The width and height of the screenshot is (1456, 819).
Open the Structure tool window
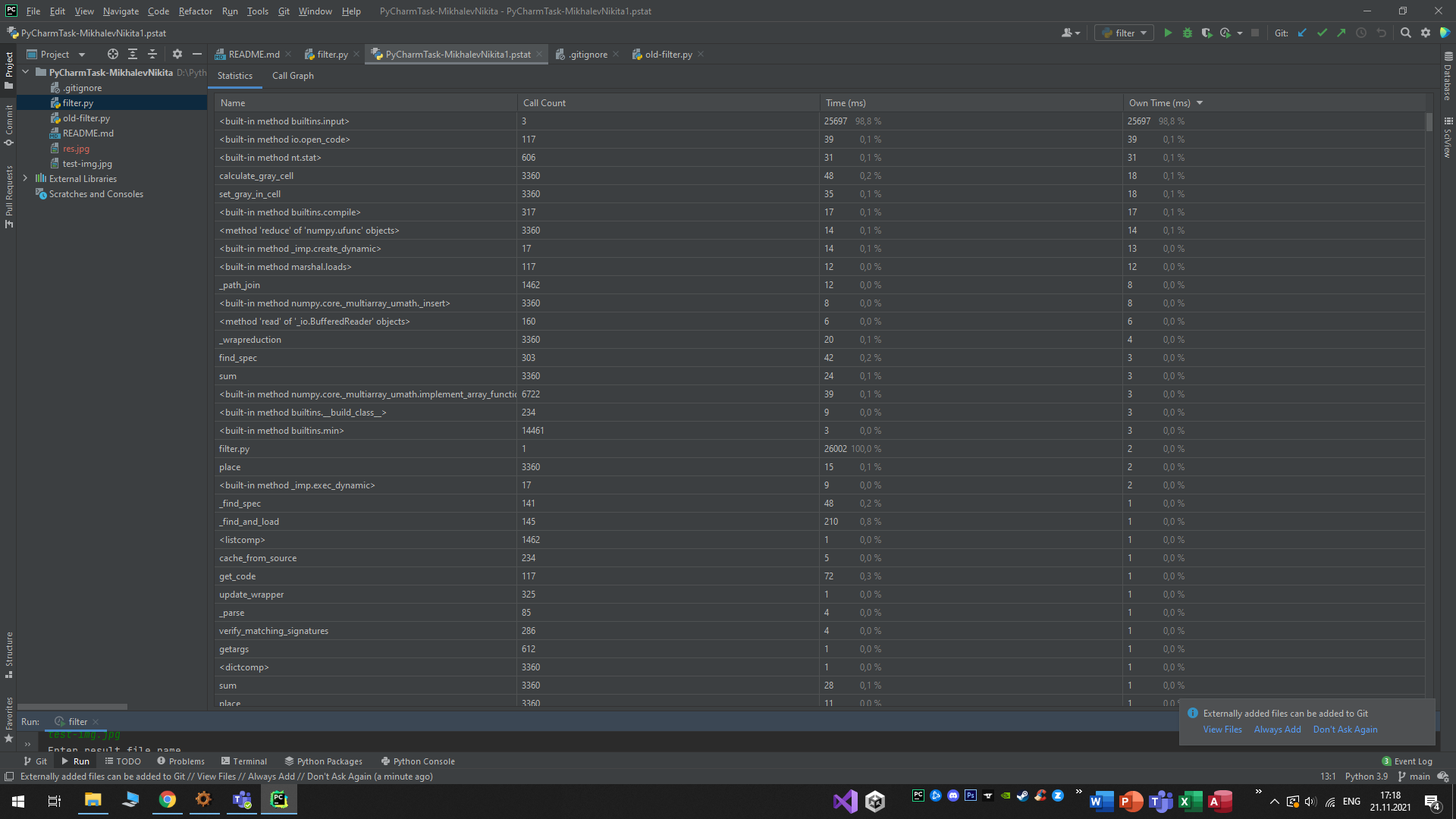pos(9,654)
